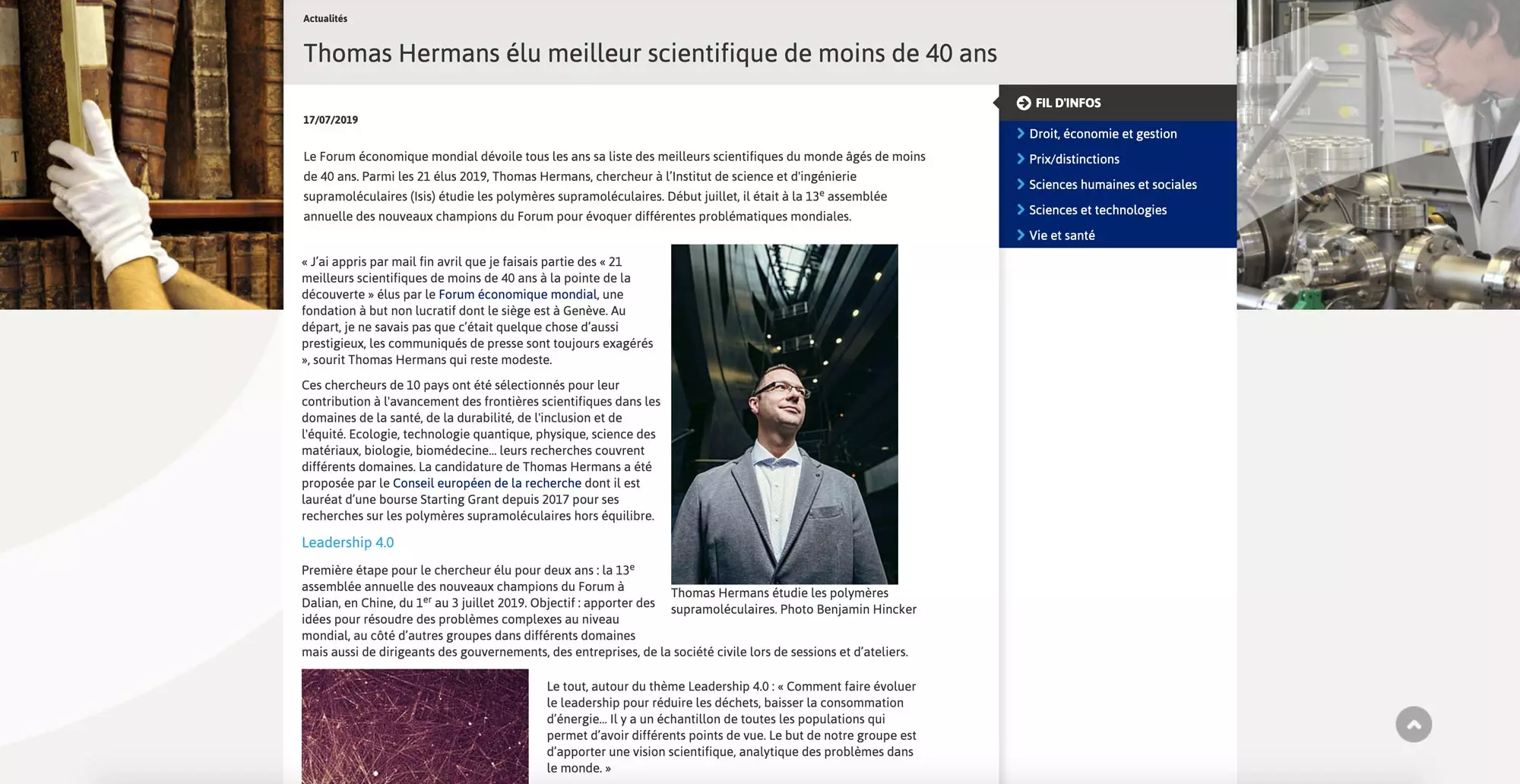This screenshot has width=1520, height=784.
Task: Click chevron beside Prix/distinctions
Action: [1021, 159]
